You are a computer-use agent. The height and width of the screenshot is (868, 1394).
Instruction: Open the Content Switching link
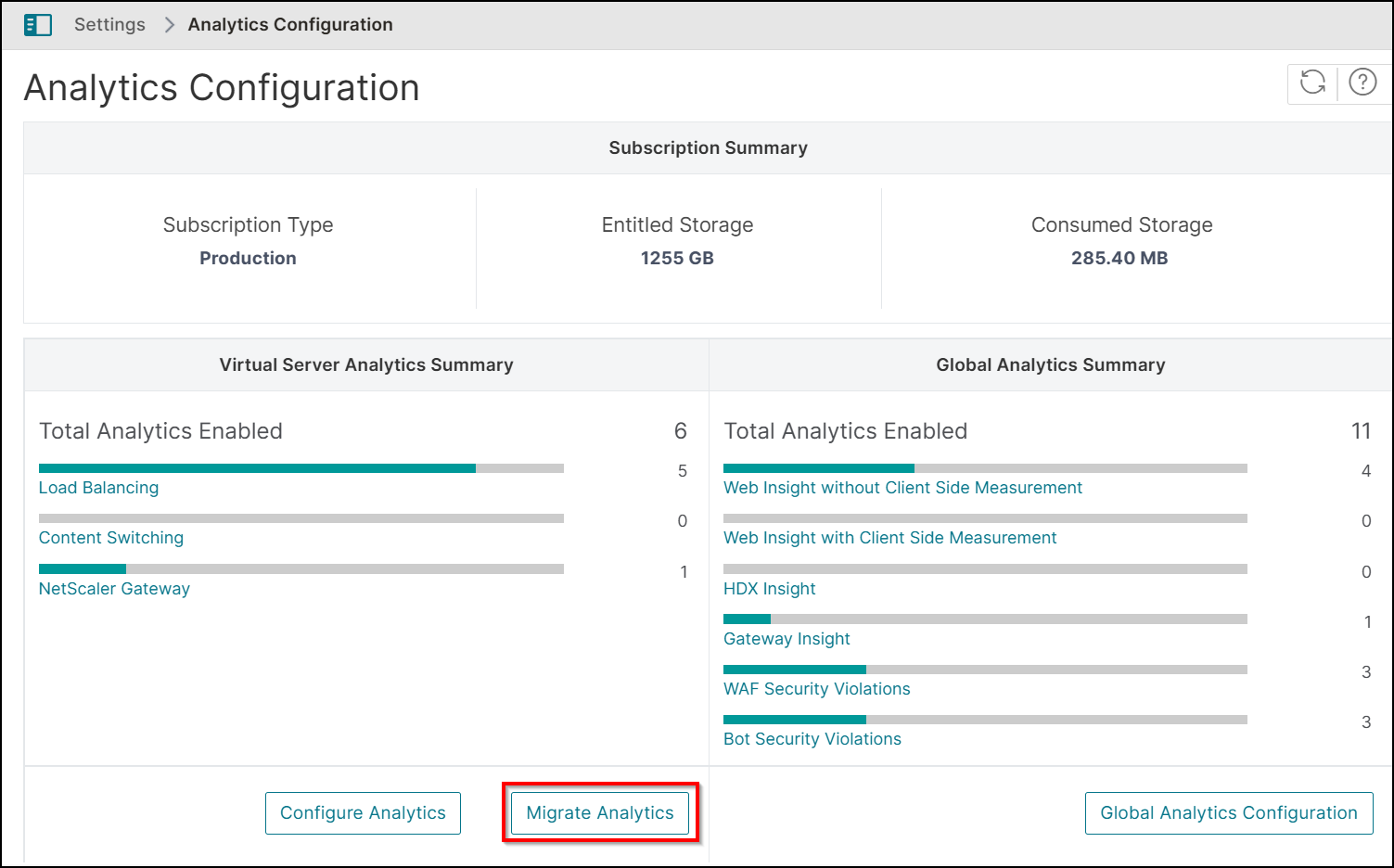111,538
